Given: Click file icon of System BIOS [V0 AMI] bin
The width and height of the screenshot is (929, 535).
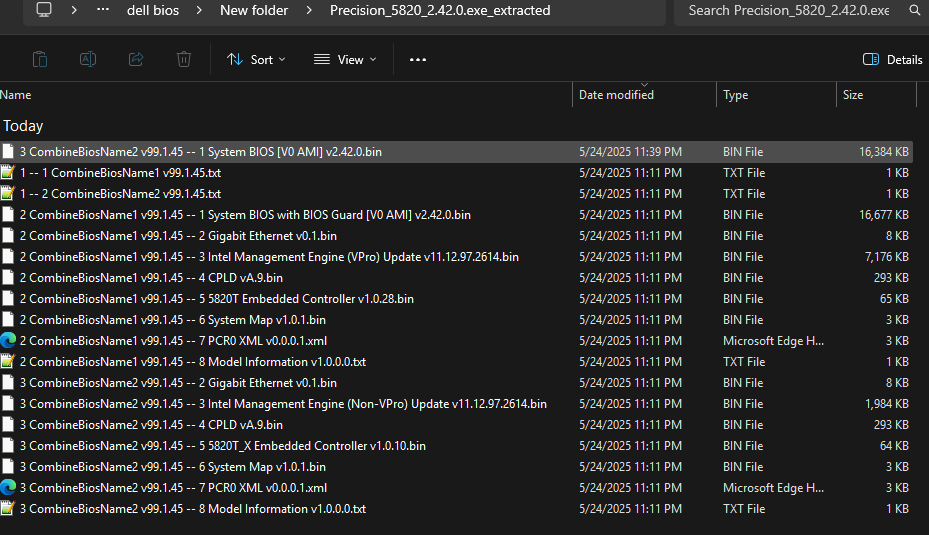Looking at the screenshot, I should point(8,152).
